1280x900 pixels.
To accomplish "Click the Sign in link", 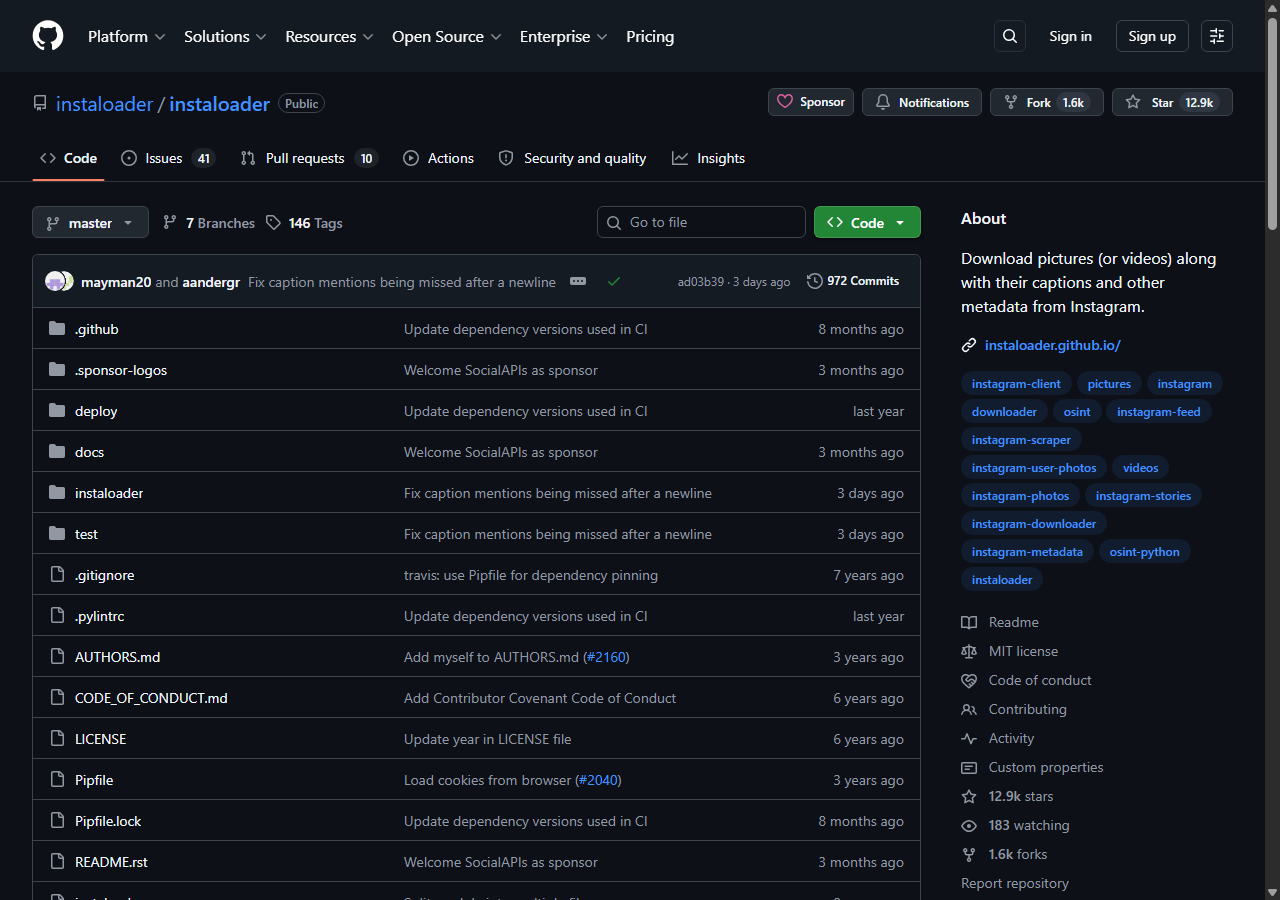I will pos(1070,36).
